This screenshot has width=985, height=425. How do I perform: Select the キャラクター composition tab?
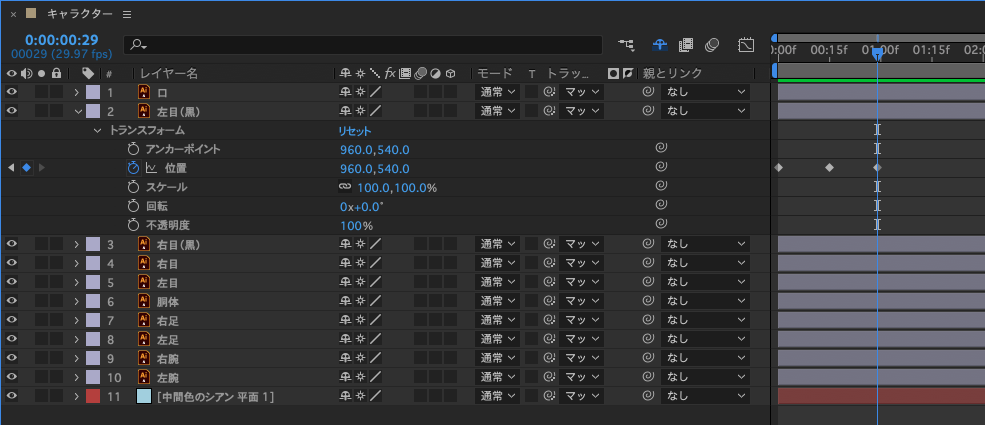point(78,14)
